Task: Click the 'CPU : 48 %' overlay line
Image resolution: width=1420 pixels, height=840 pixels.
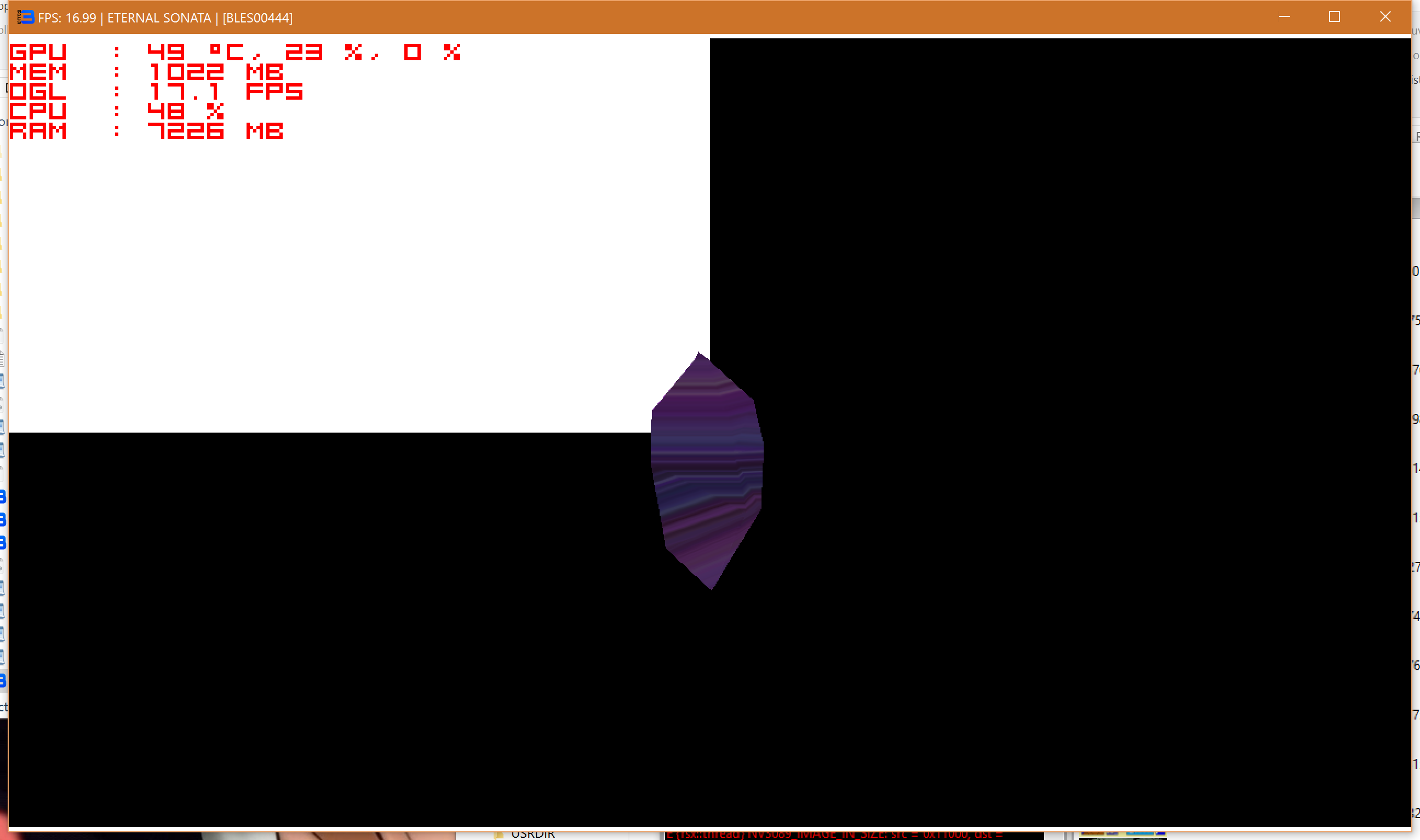Action: tap(117, 112)
